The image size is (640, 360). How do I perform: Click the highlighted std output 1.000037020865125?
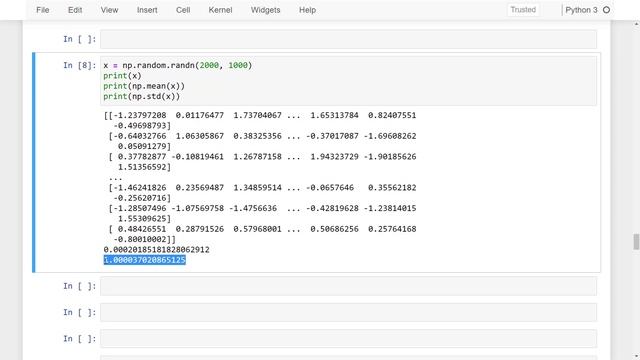pyautogui.click(x=144, y=260)
